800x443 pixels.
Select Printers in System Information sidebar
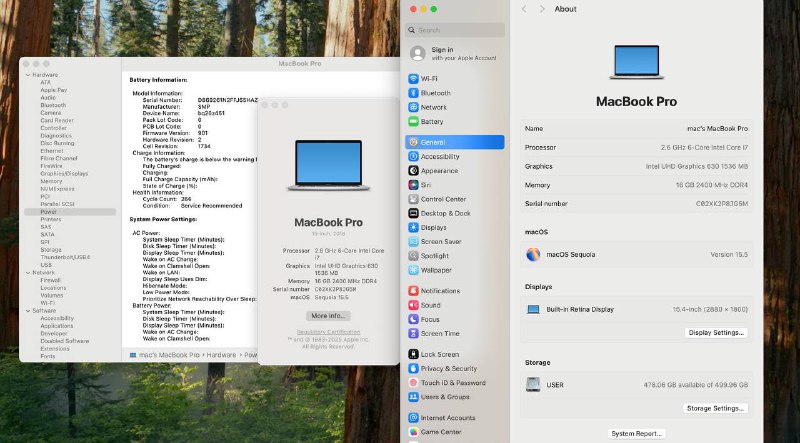pyautogui.click(x=51, y=219)
